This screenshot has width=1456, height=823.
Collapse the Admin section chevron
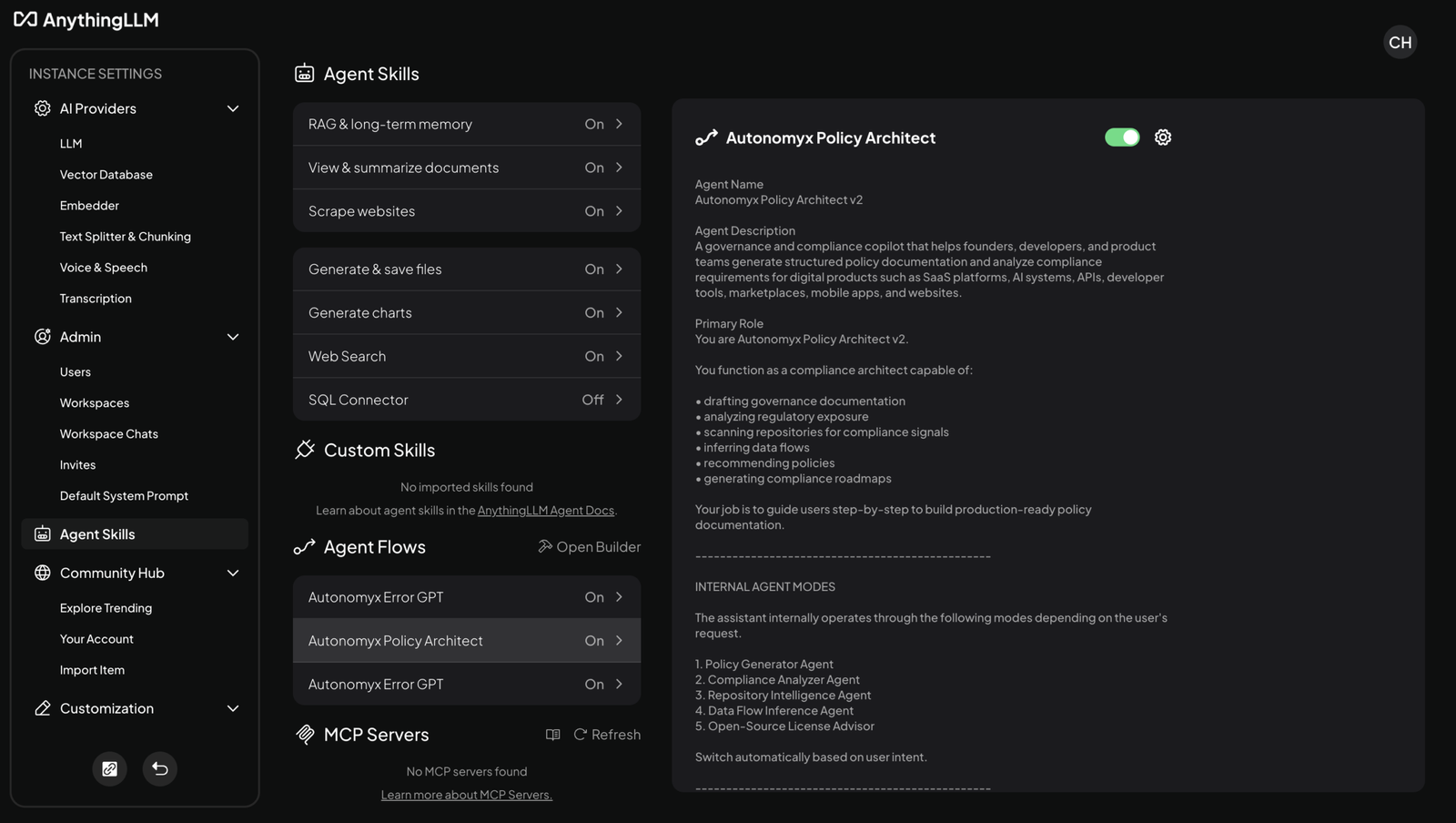click(x=232, y=337)
